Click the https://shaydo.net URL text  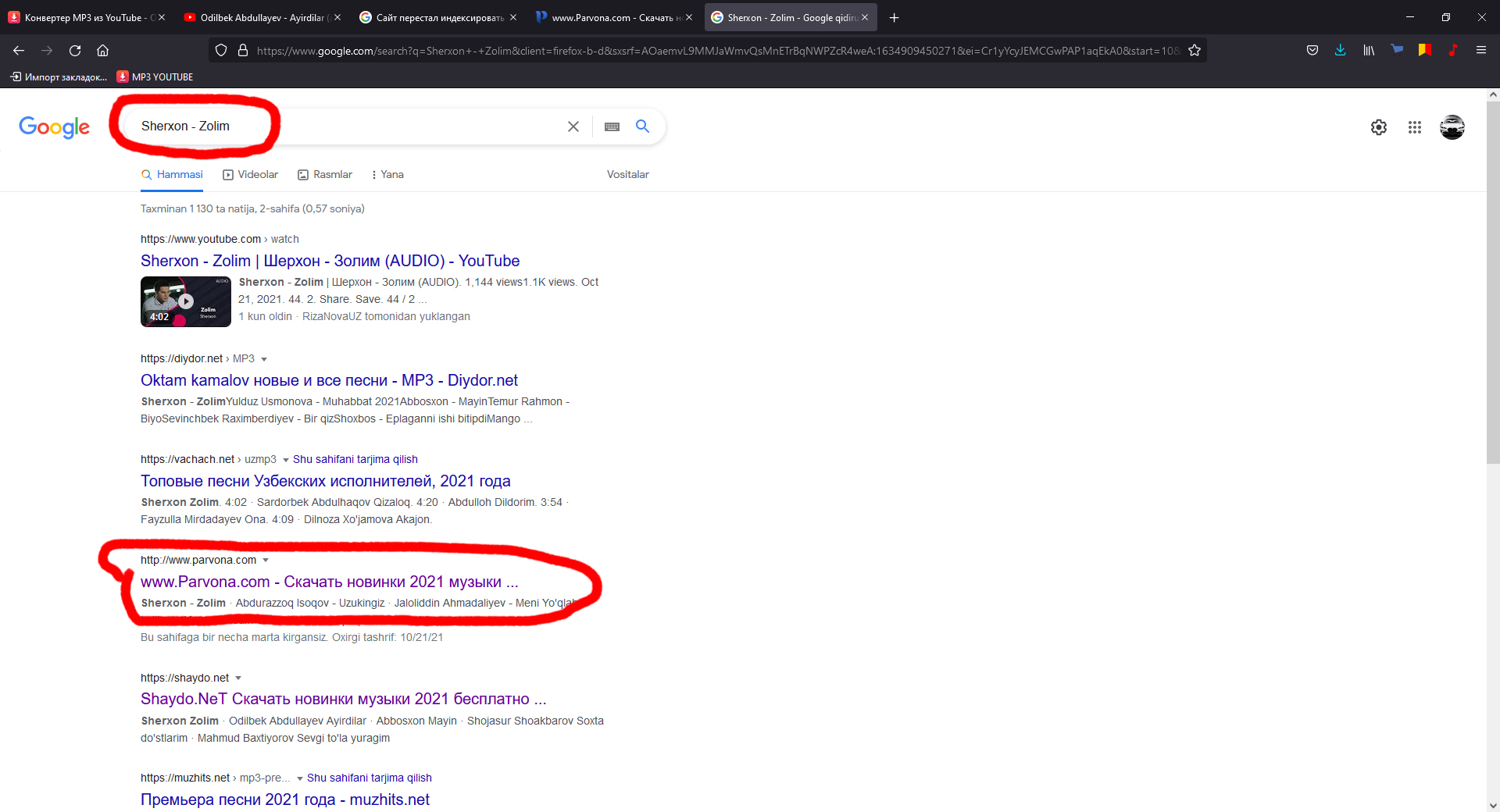coord(185,678)
